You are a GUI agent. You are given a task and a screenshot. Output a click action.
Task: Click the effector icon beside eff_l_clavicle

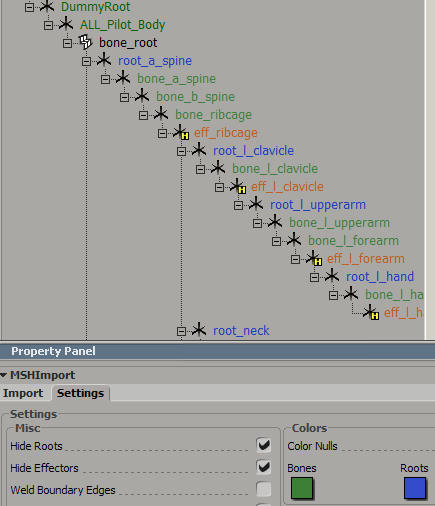pyautogui.click(x=238, y=186)
